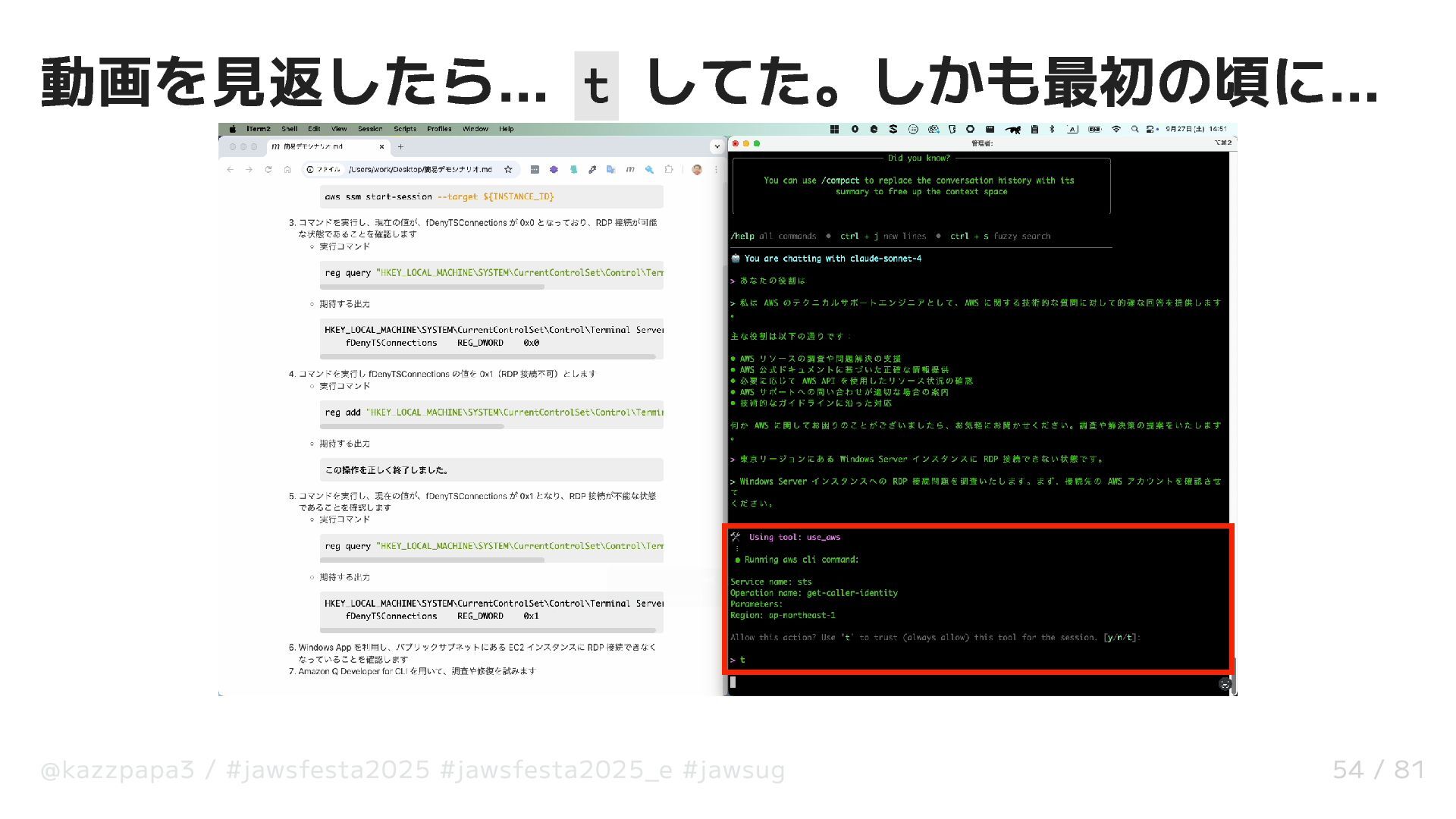
Task: Close the 簡易デモシナリオ.md tab
Action: [381, 147]
